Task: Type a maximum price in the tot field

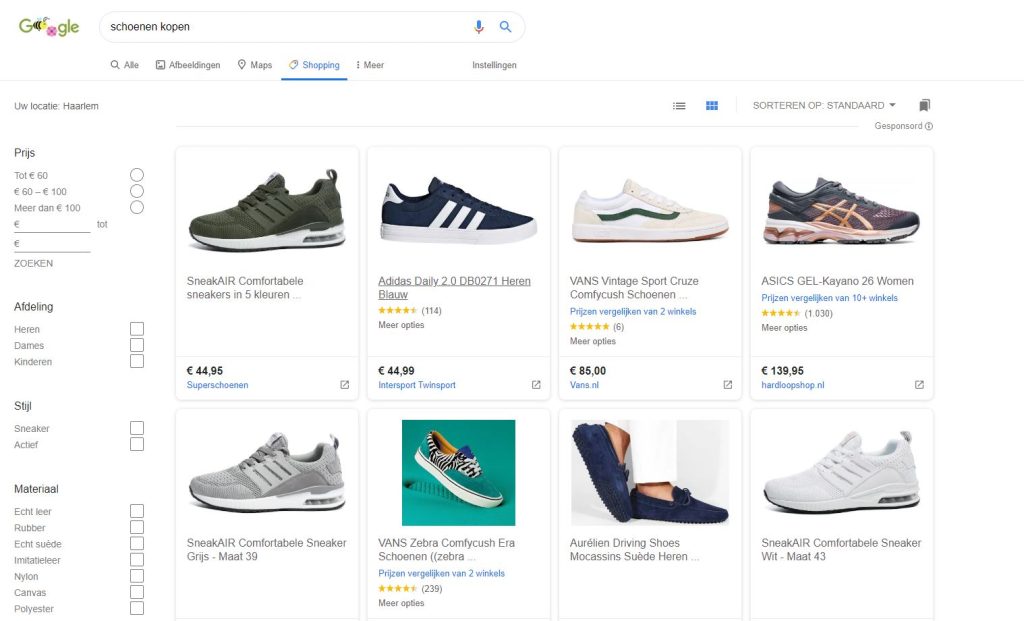Action: pos(50,244)
